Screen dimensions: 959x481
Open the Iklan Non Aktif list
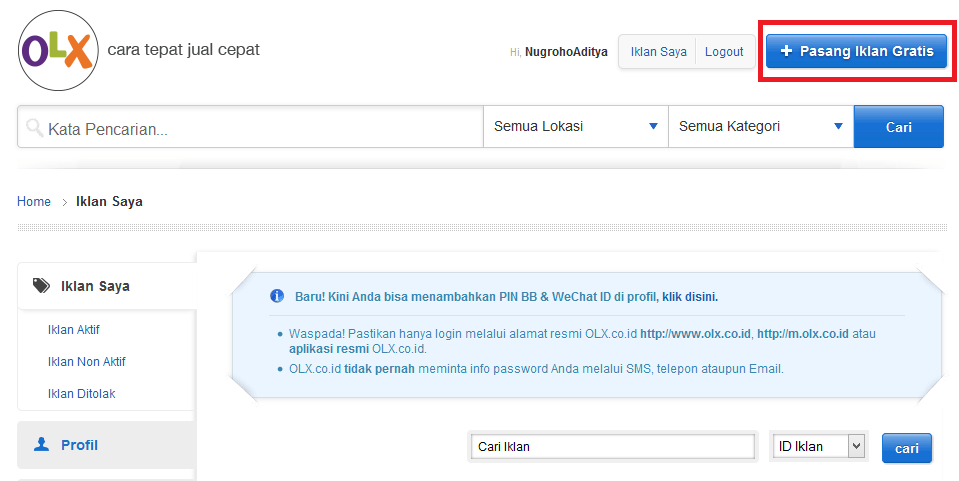[86, 362]
